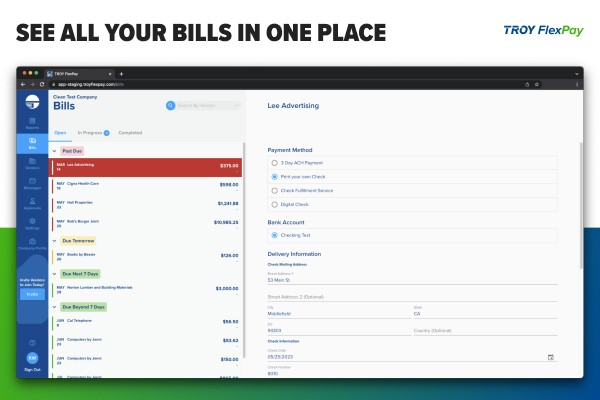This screenshot has height=400, width=600.
Task: Collapse the Due Next 7 Days group
Action: 54,274
